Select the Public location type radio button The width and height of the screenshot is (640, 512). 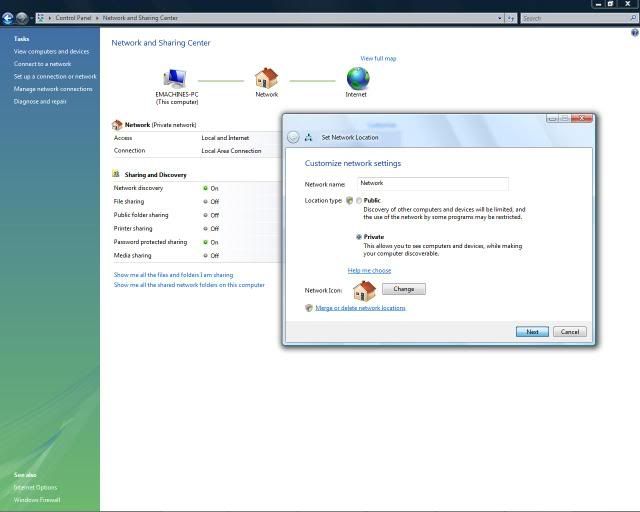click(359, 200)
